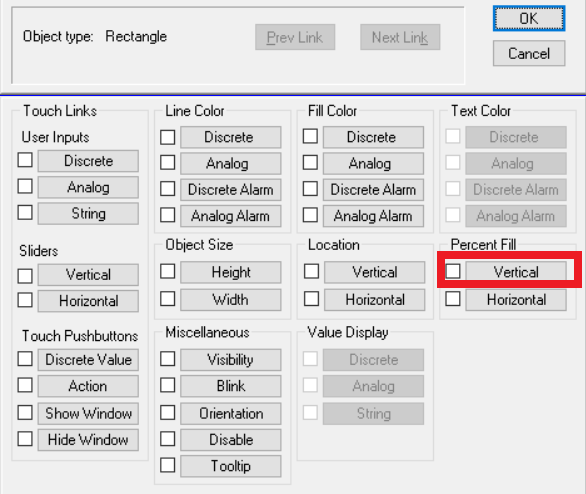Open Location Vertical link button
The width and height of the screenshot is (586, 494).
[374, 272]
